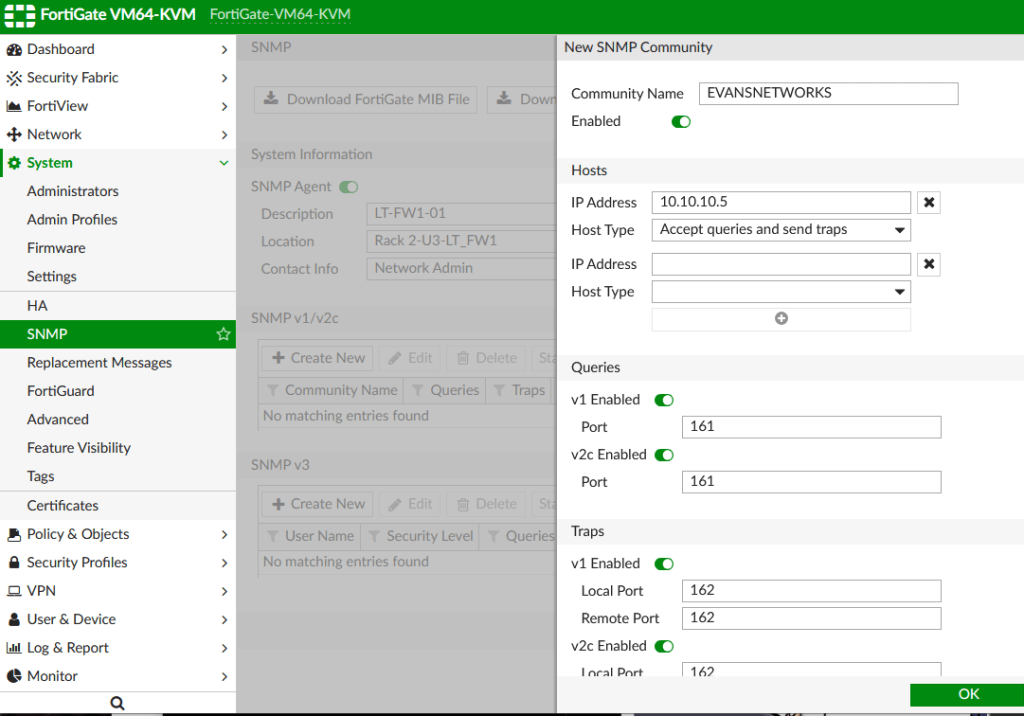Click plus icon of SNMP v3 Create New
1024x716 pixels.
tap(278, 504)
